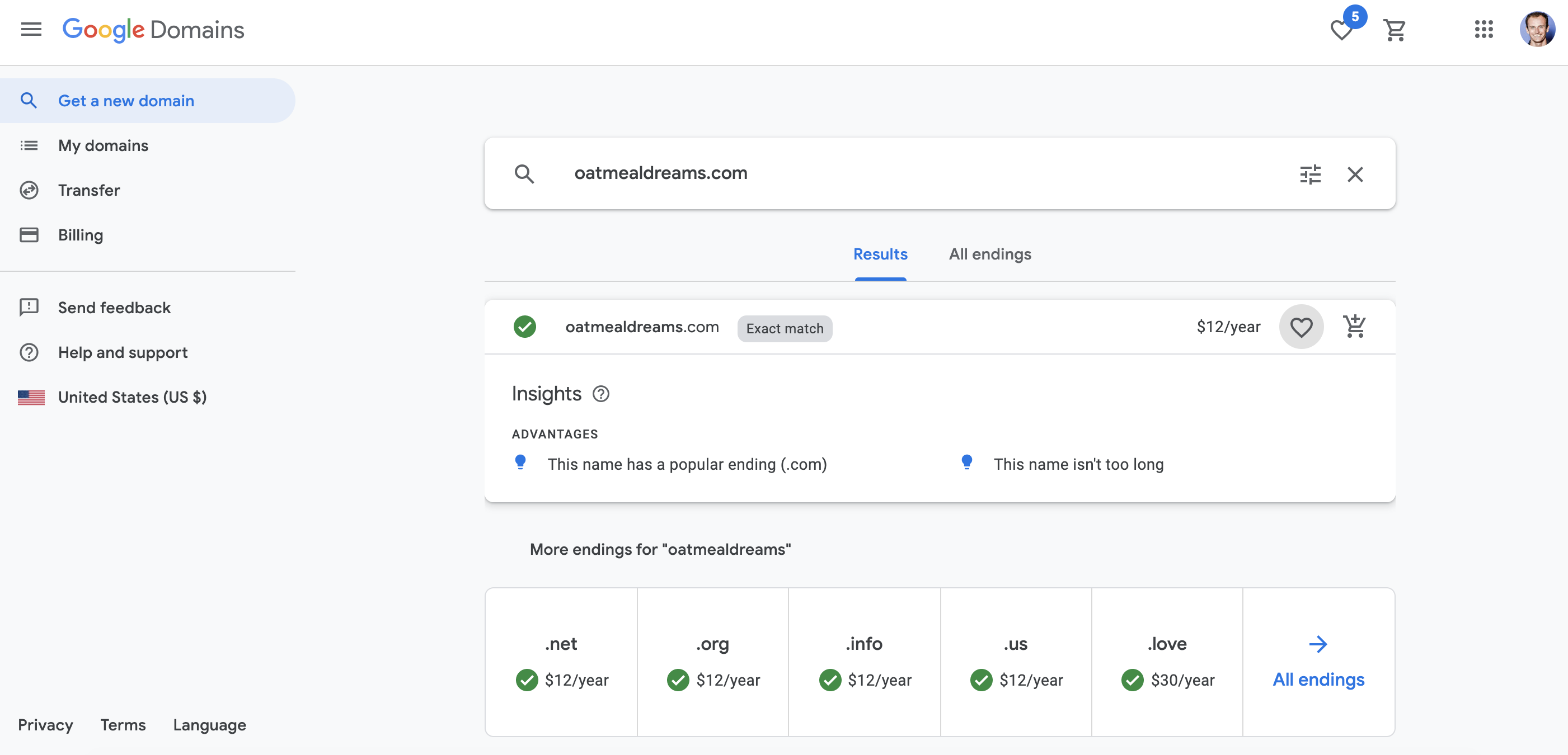Screen dimensions: 1568x755
Task: Change United States (US $) currency setting
Action: (132, 397)
